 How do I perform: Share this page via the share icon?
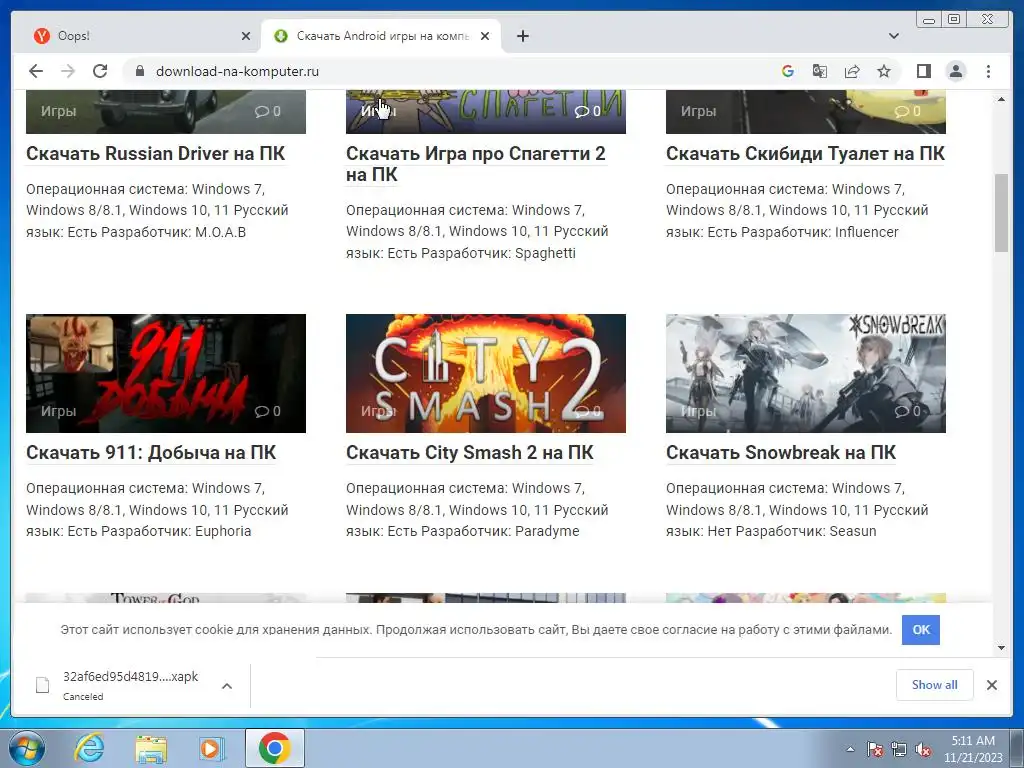[852, 71]
